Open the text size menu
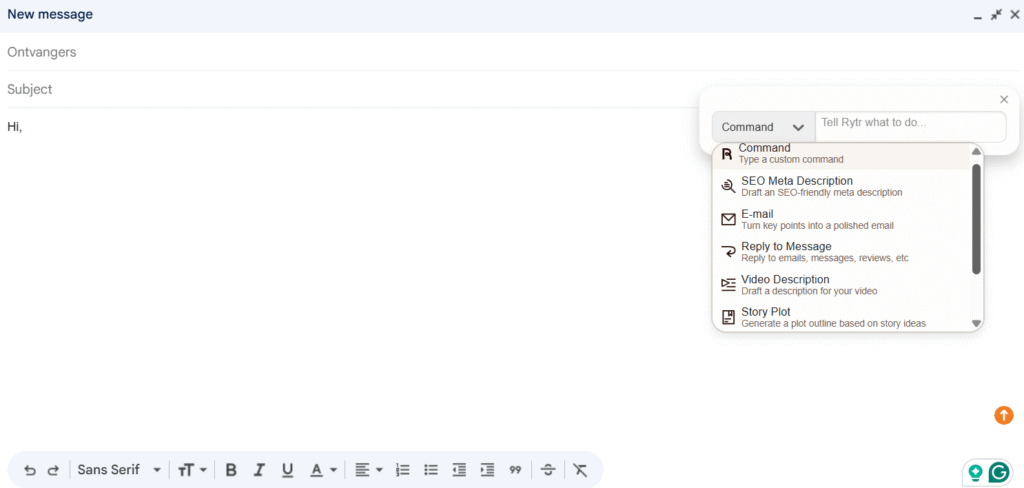 [193, 470]
